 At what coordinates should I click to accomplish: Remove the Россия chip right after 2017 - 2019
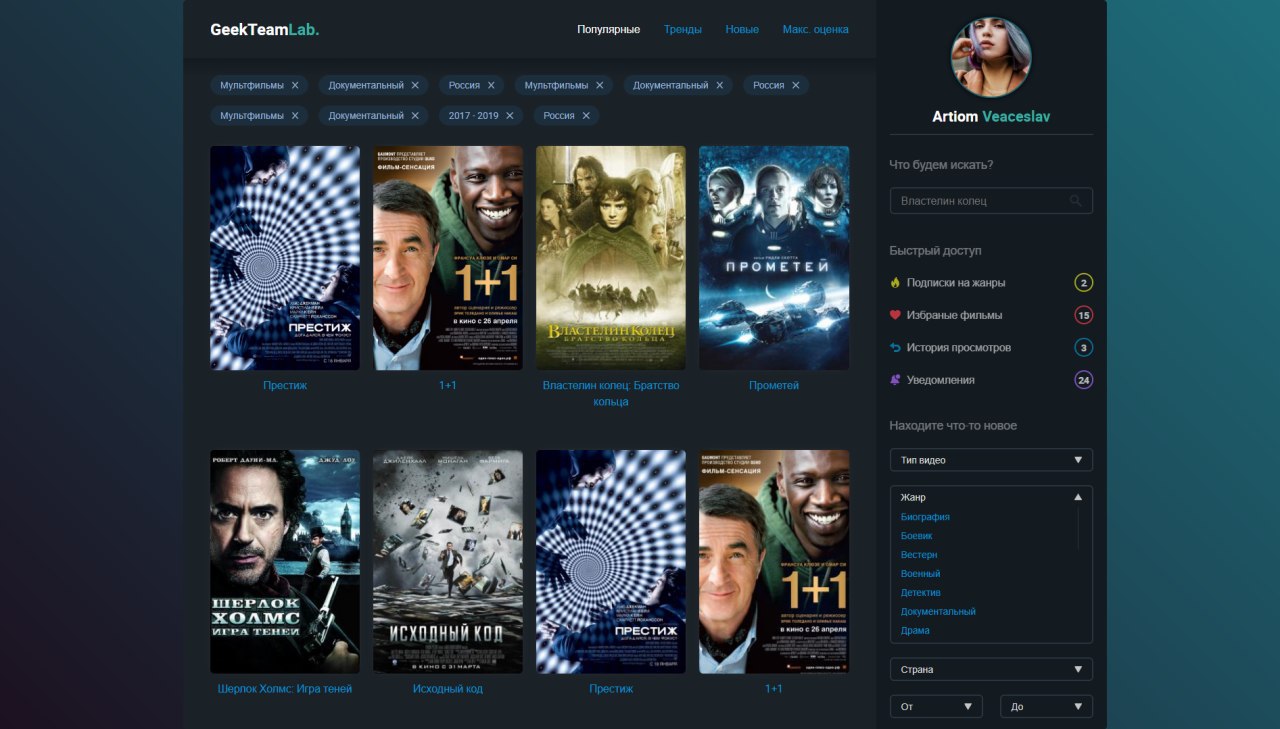click(x=585, y=116)
